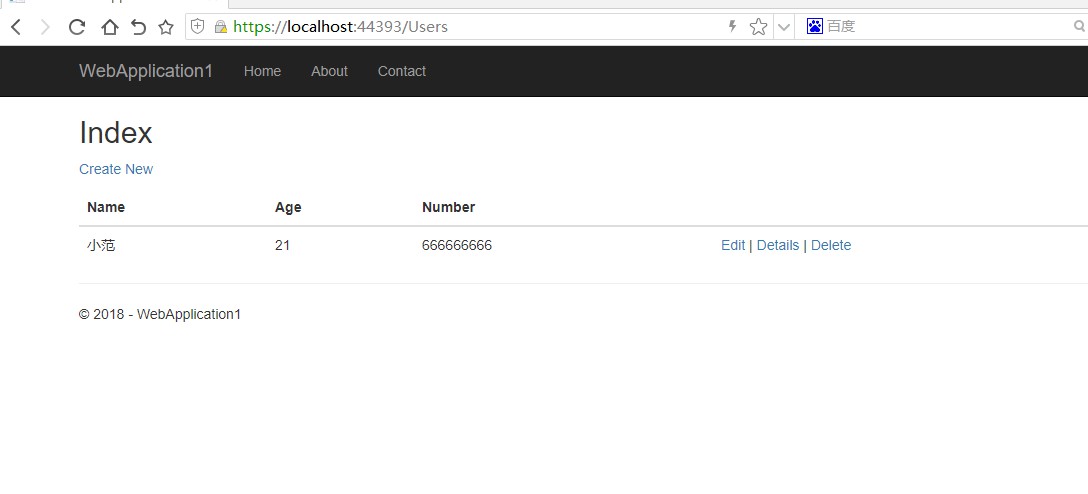Screen dimensions: 1088x494
Task: Edit the 小范 user record
Action: 733,245
